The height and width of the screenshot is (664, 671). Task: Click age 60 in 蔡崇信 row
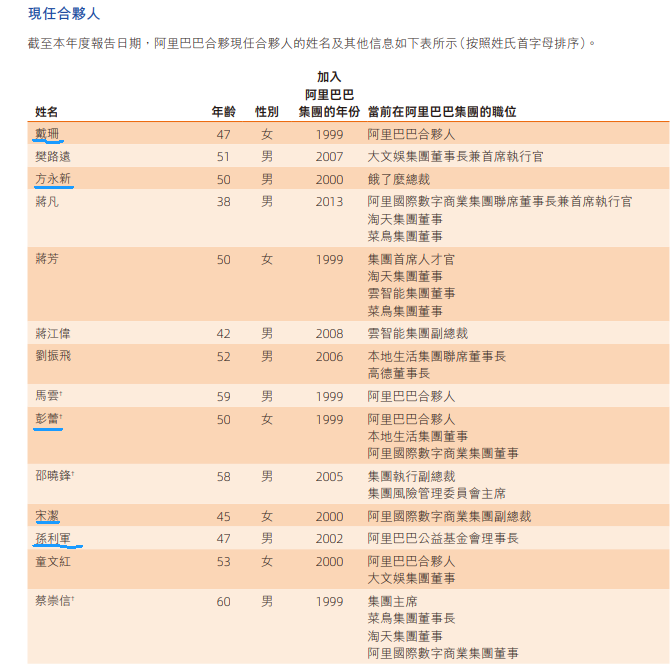(x=223, y=602)
